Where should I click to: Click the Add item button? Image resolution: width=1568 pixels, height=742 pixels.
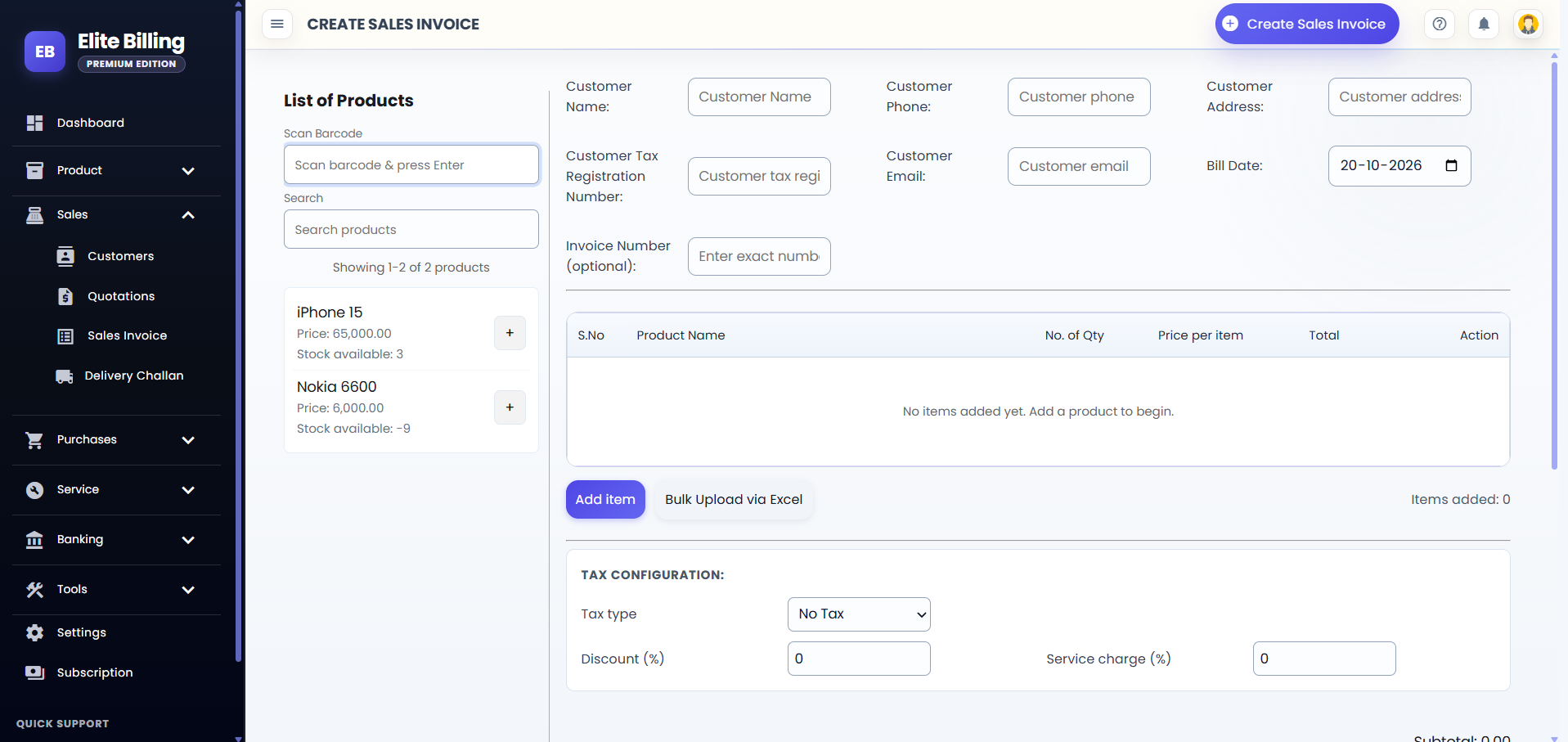[x=605, y=499]
